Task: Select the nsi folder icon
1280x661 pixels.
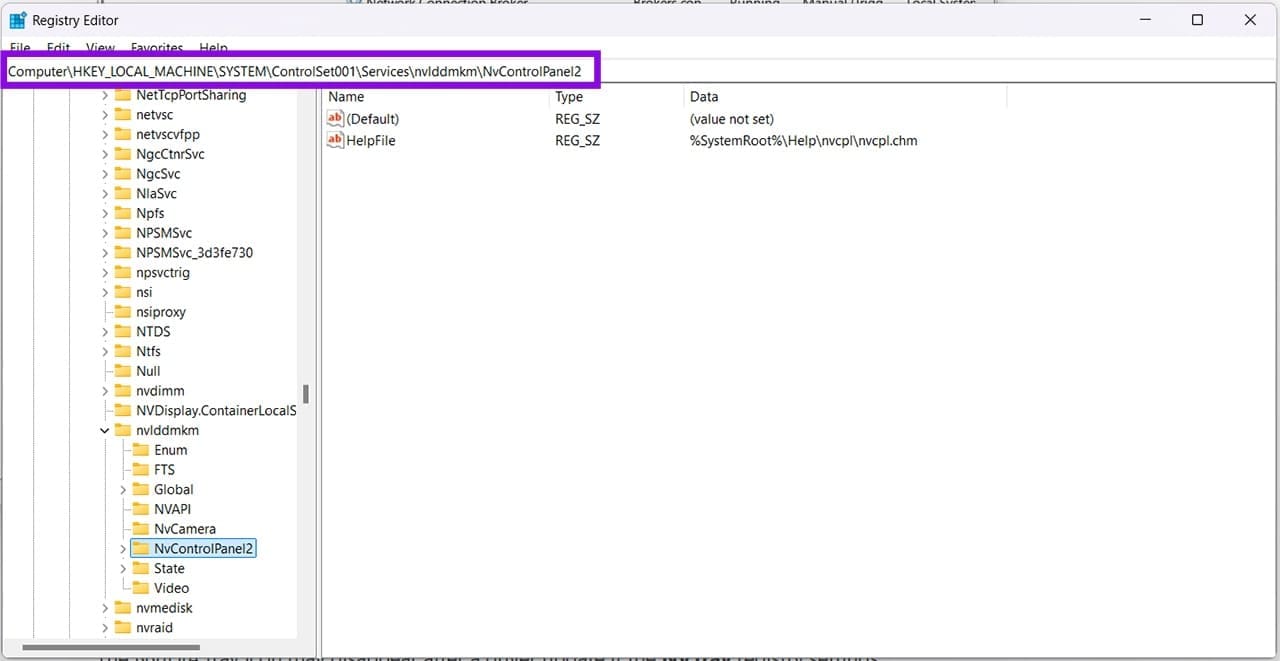Action: (122, 292)
